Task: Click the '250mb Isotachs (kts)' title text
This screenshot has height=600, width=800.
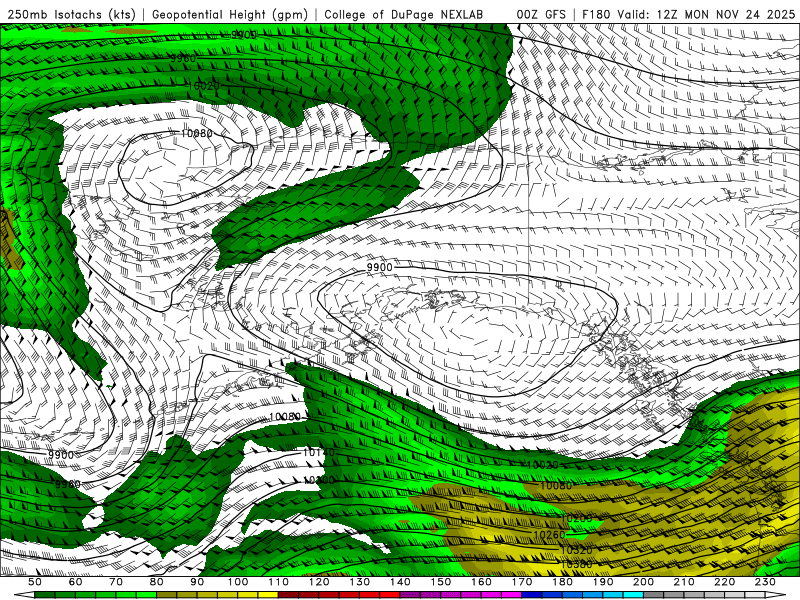Action: (x=71, y=14)
